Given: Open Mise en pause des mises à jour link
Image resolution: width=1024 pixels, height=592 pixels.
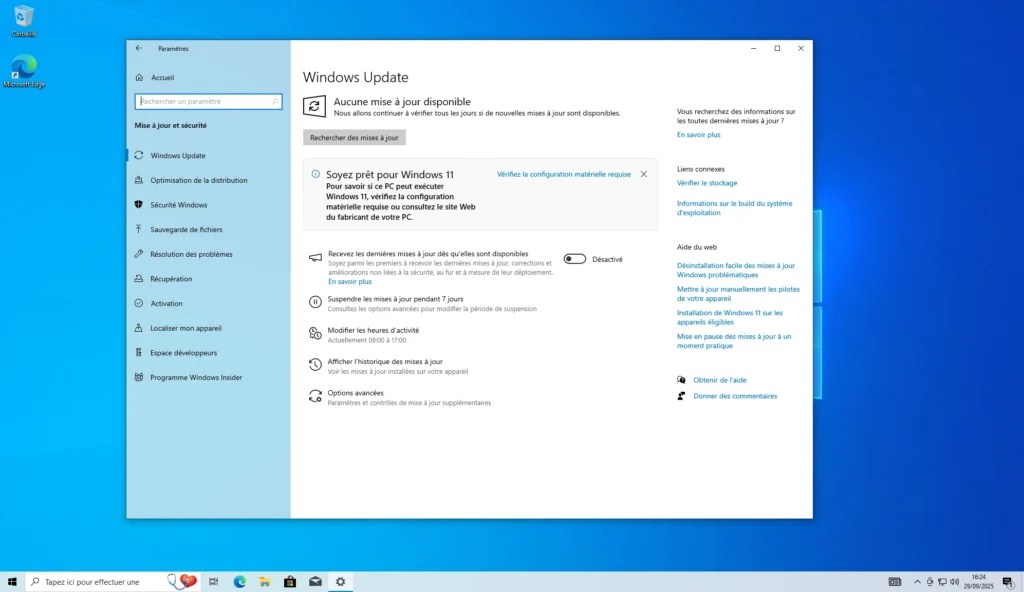Looking at the screenshot, I should [733, 340].
